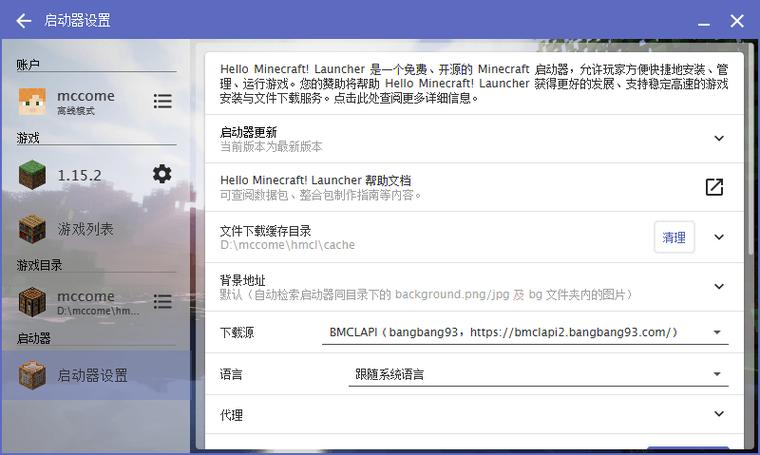The height and width of the screenshot is (455, 760).
Task: Select 游戏列表 in the sidebar
Action: pyautogui.click(x=85, y=229)
